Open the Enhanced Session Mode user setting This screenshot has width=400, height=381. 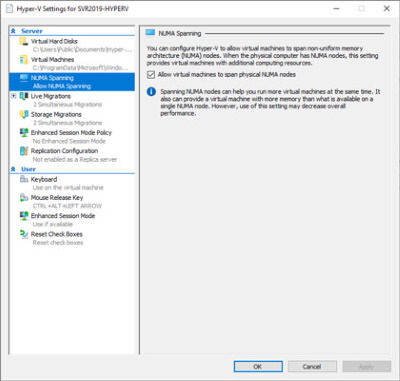[x=63, y=216]
